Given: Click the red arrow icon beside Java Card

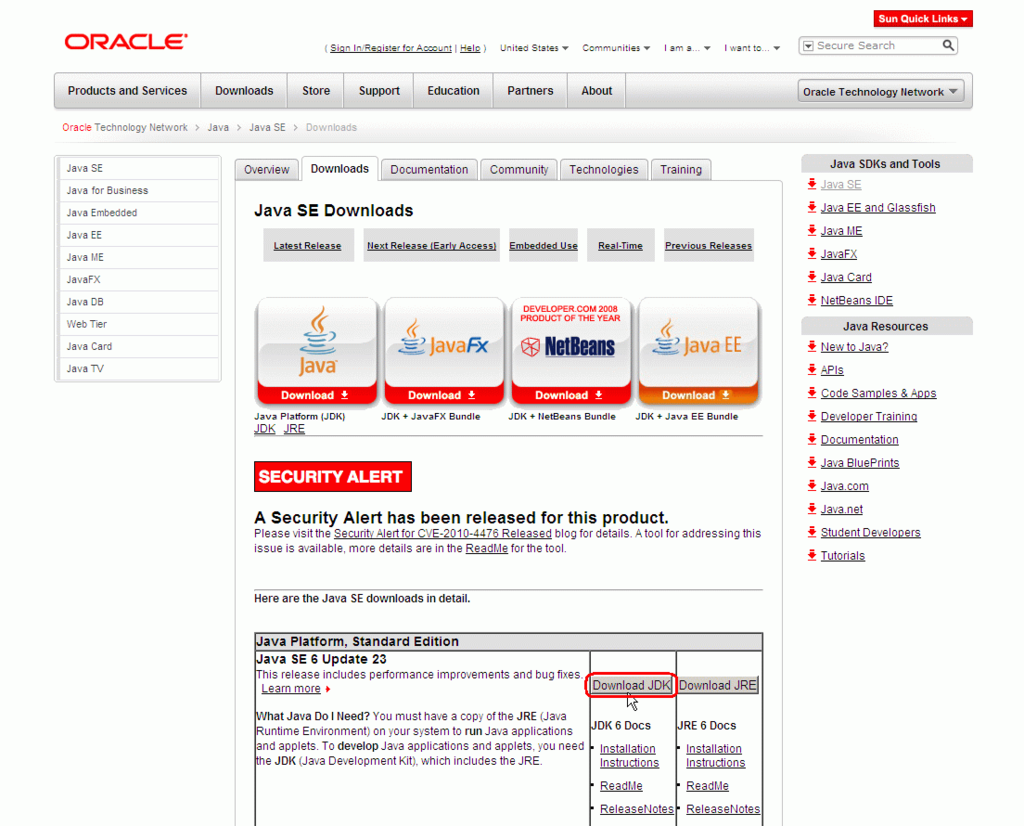Looking at the screenshot, I should click(x=812, y=277).
